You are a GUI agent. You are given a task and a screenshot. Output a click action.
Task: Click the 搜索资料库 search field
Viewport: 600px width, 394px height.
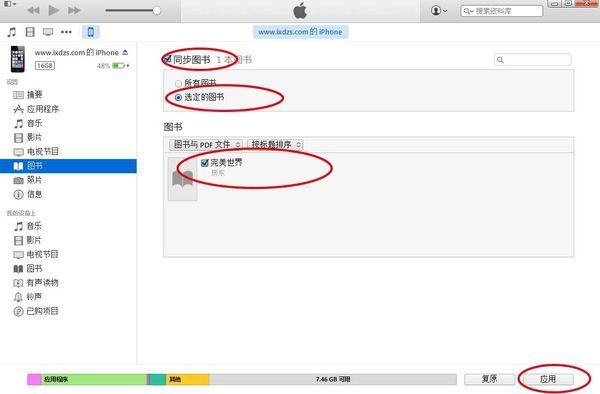pyautogui.click(x=502, y=11)
